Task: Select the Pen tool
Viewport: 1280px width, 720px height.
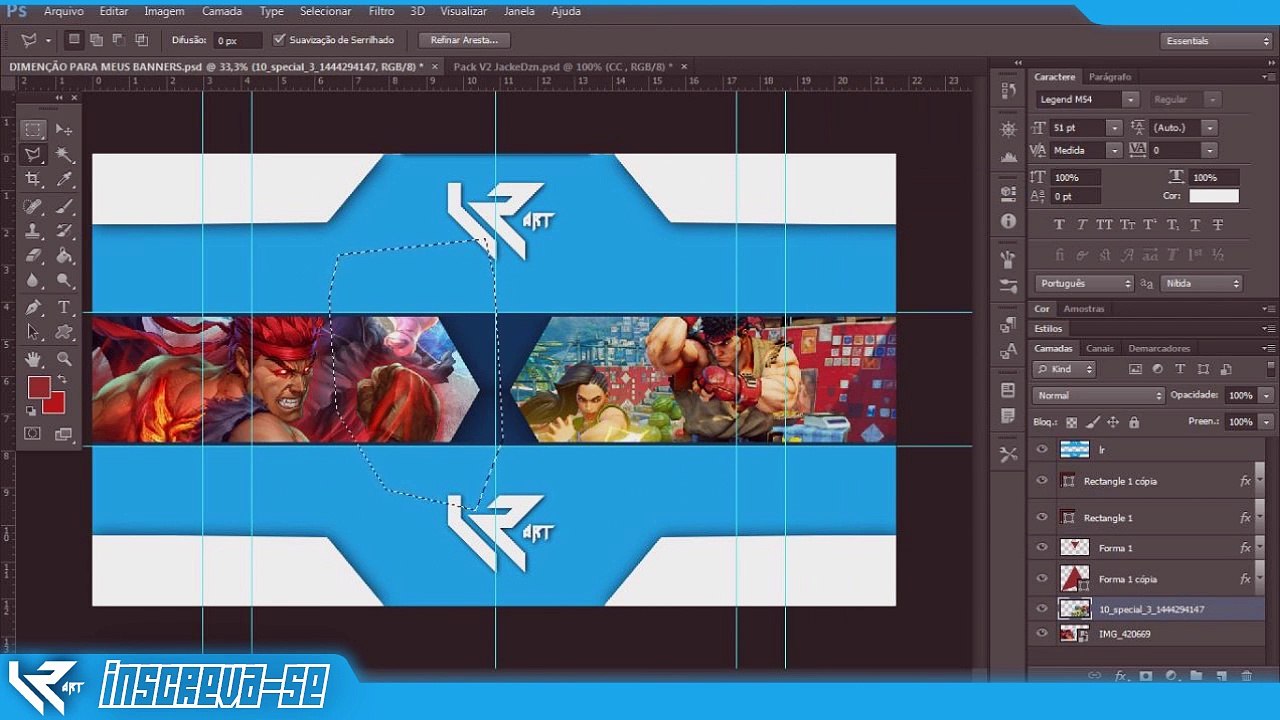Action: click(x=33, y=307)
